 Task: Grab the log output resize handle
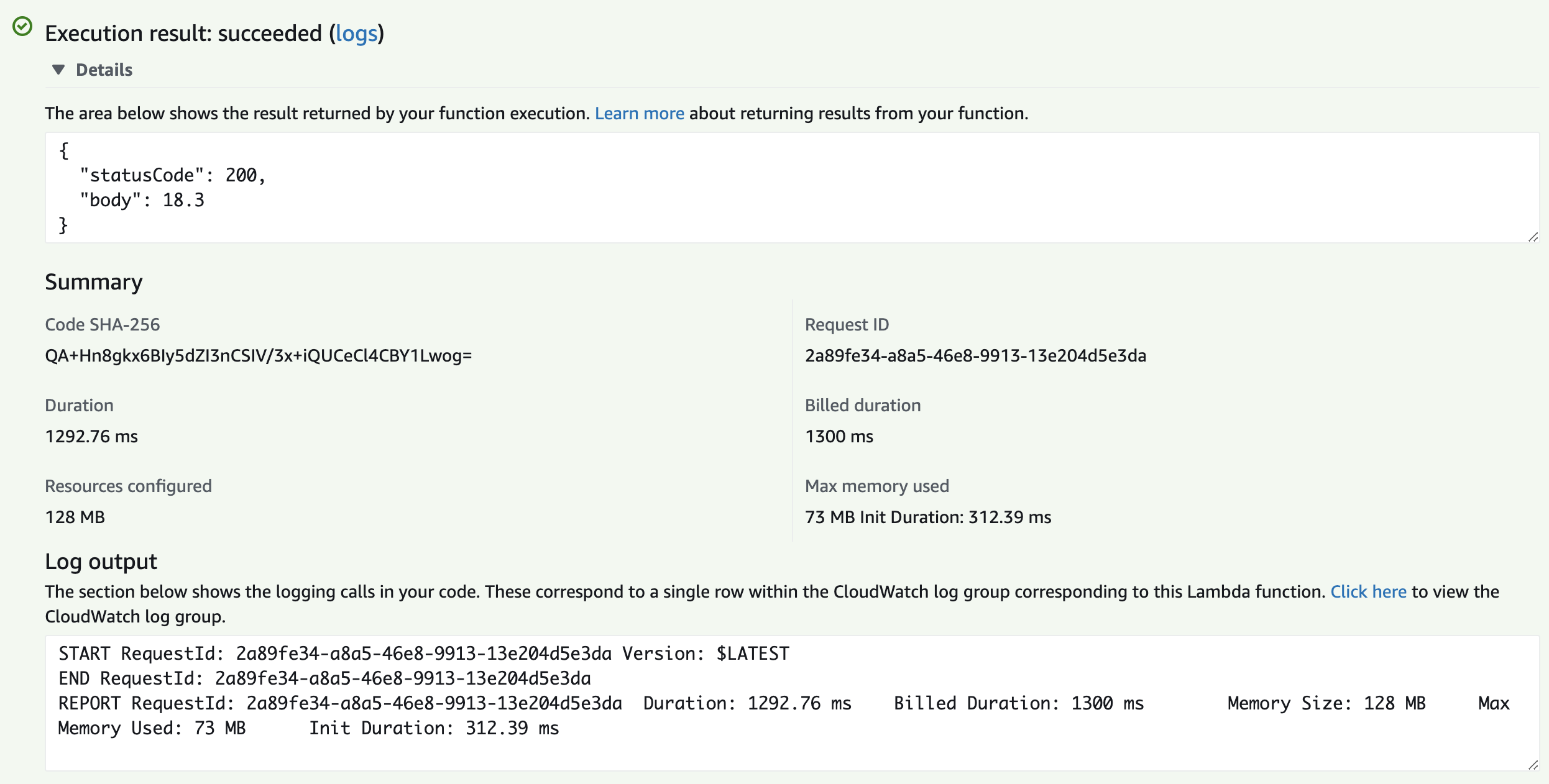click(1533, 765)
